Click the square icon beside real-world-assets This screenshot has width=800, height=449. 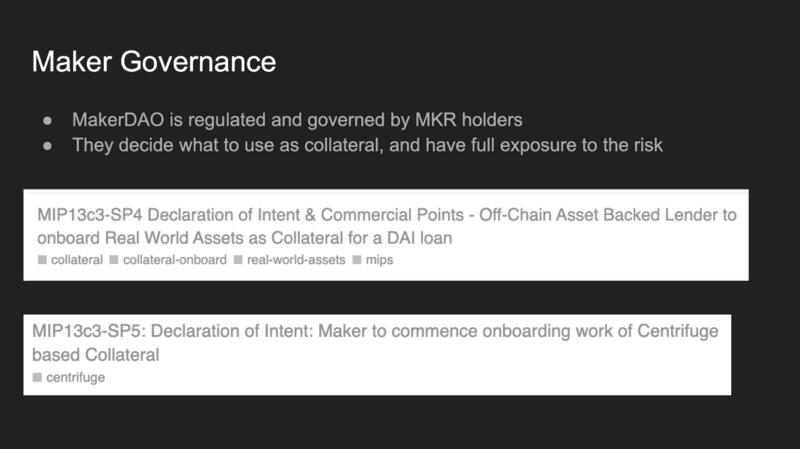coord(237,260)
